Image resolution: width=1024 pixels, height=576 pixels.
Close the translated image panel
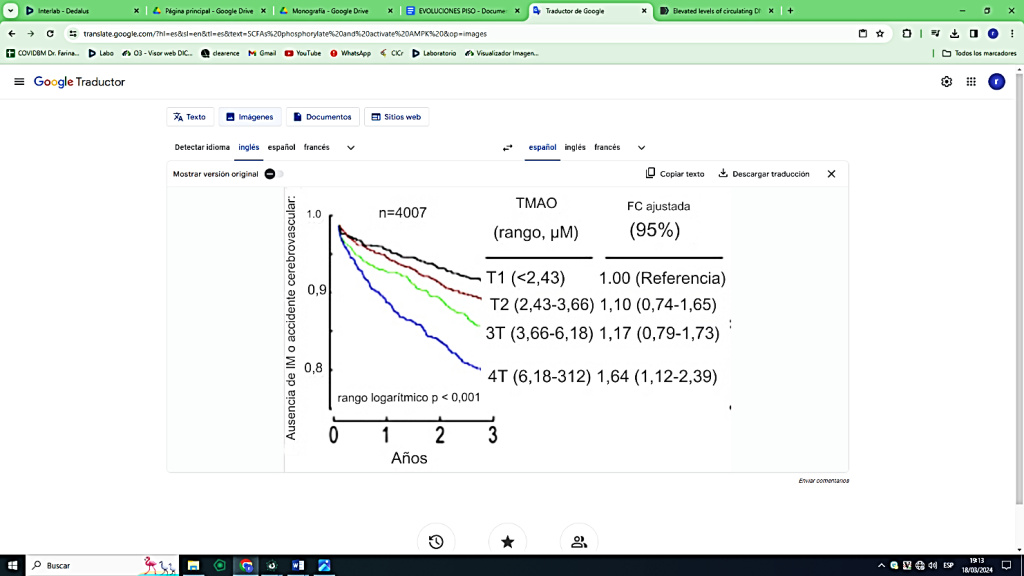pyautogui.click(x=831, y=174)
